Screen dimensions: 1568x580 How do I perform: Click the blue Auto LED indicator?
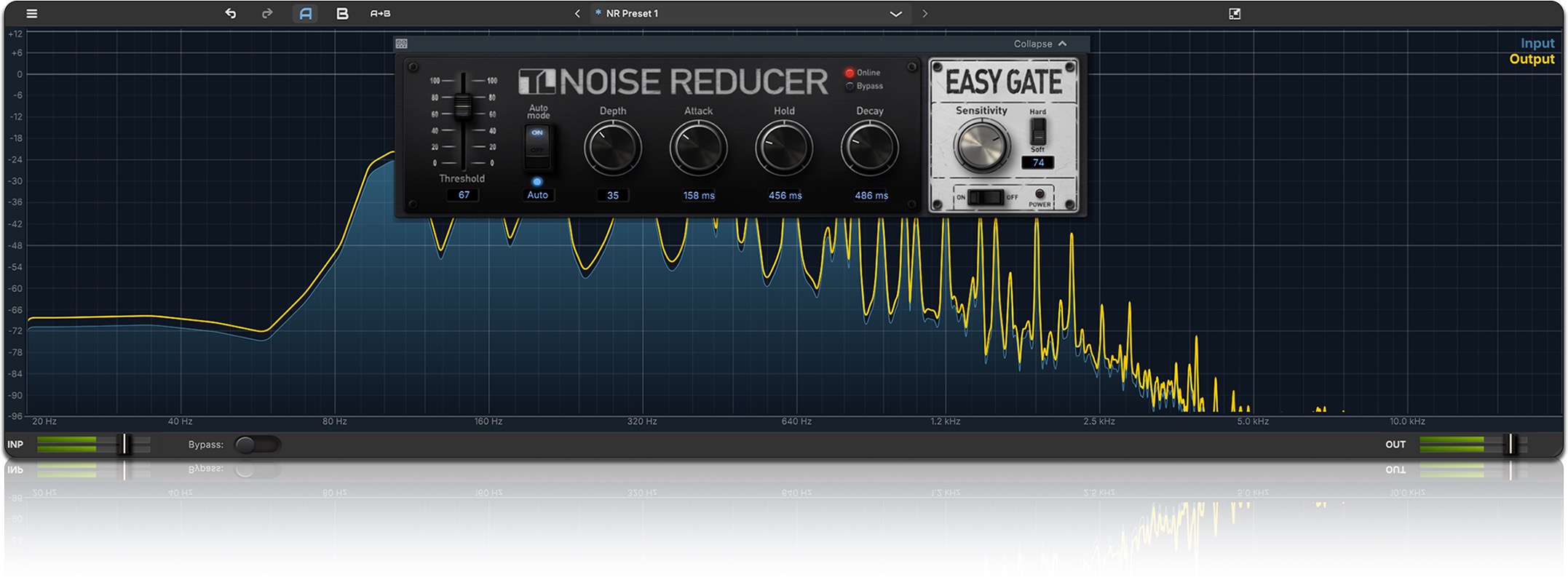click(x=537, y=181)
